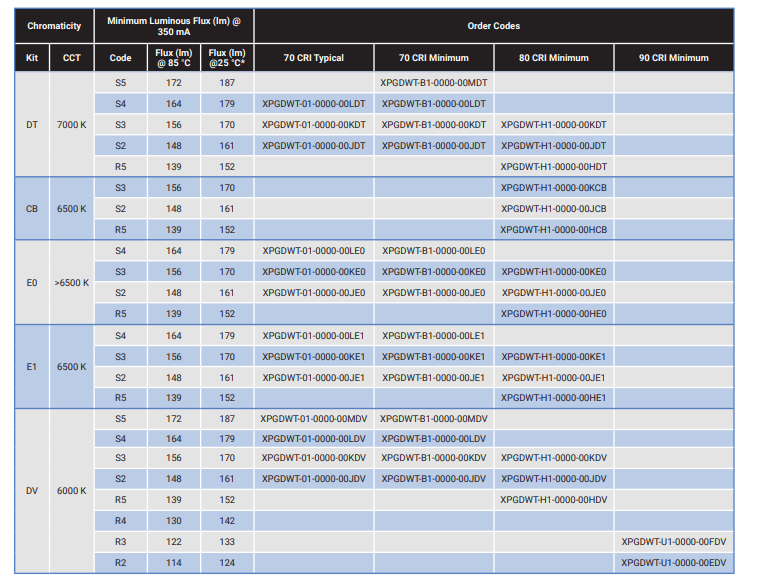
Task: Click order code XPGDWT-H1-0000-00HE1
Action: coord(554,398)
